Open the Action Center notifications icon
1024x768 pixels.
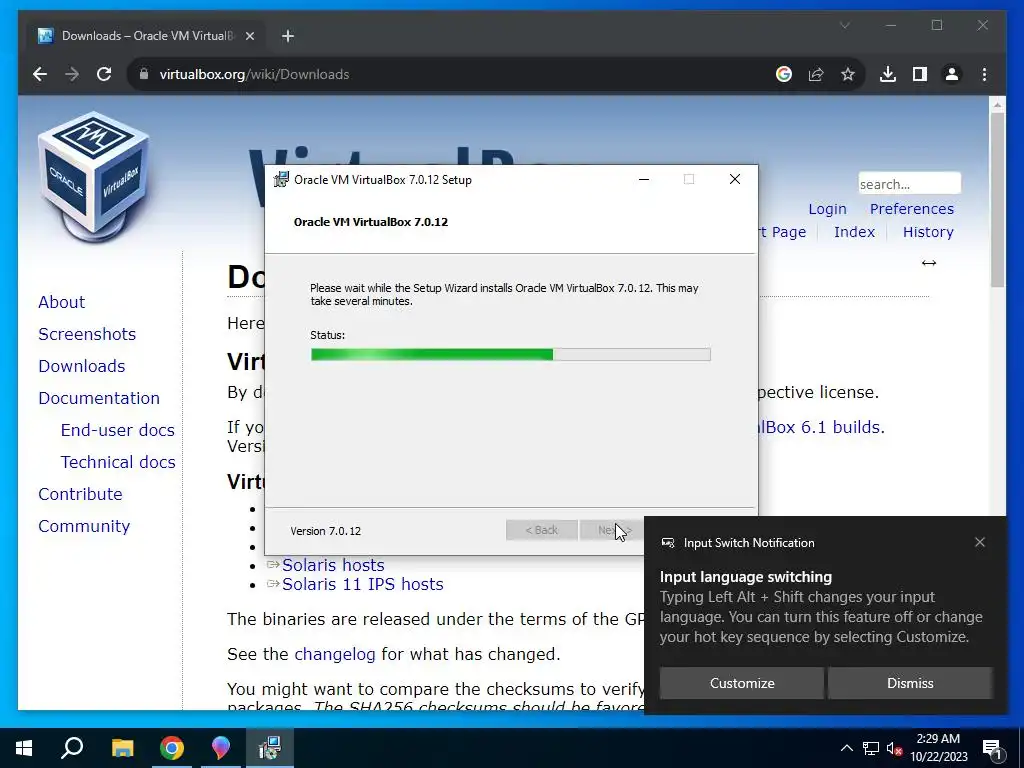click(992, 748)
